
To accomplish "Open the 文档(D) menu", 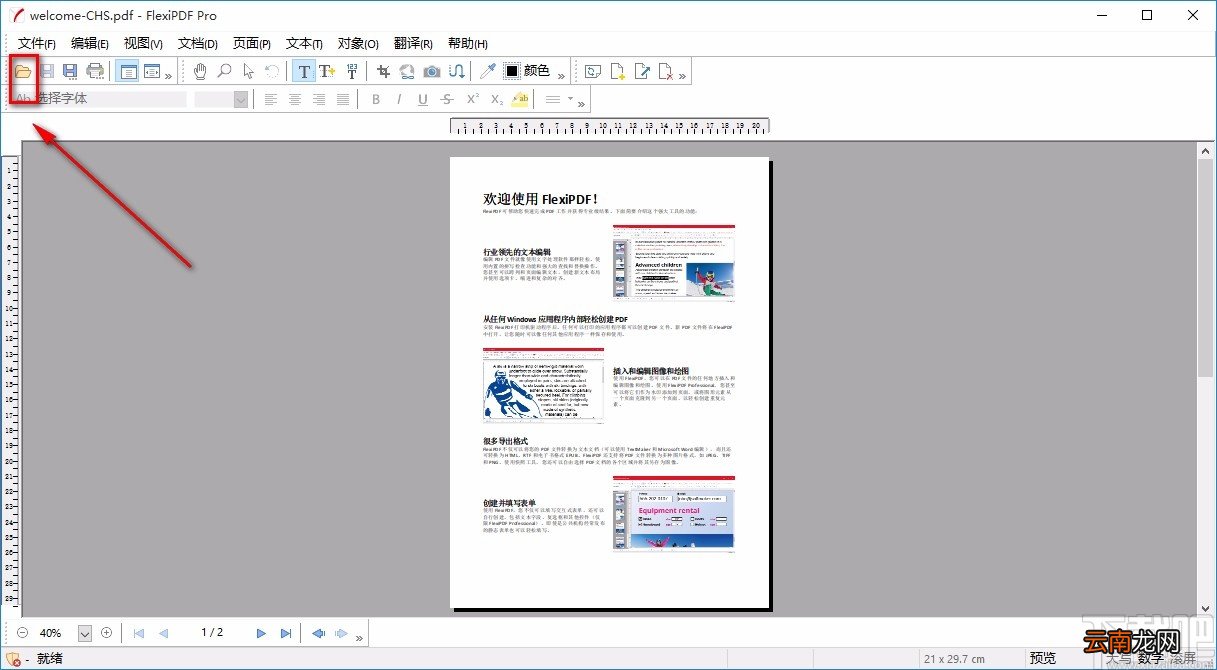I will click(198, 43).
